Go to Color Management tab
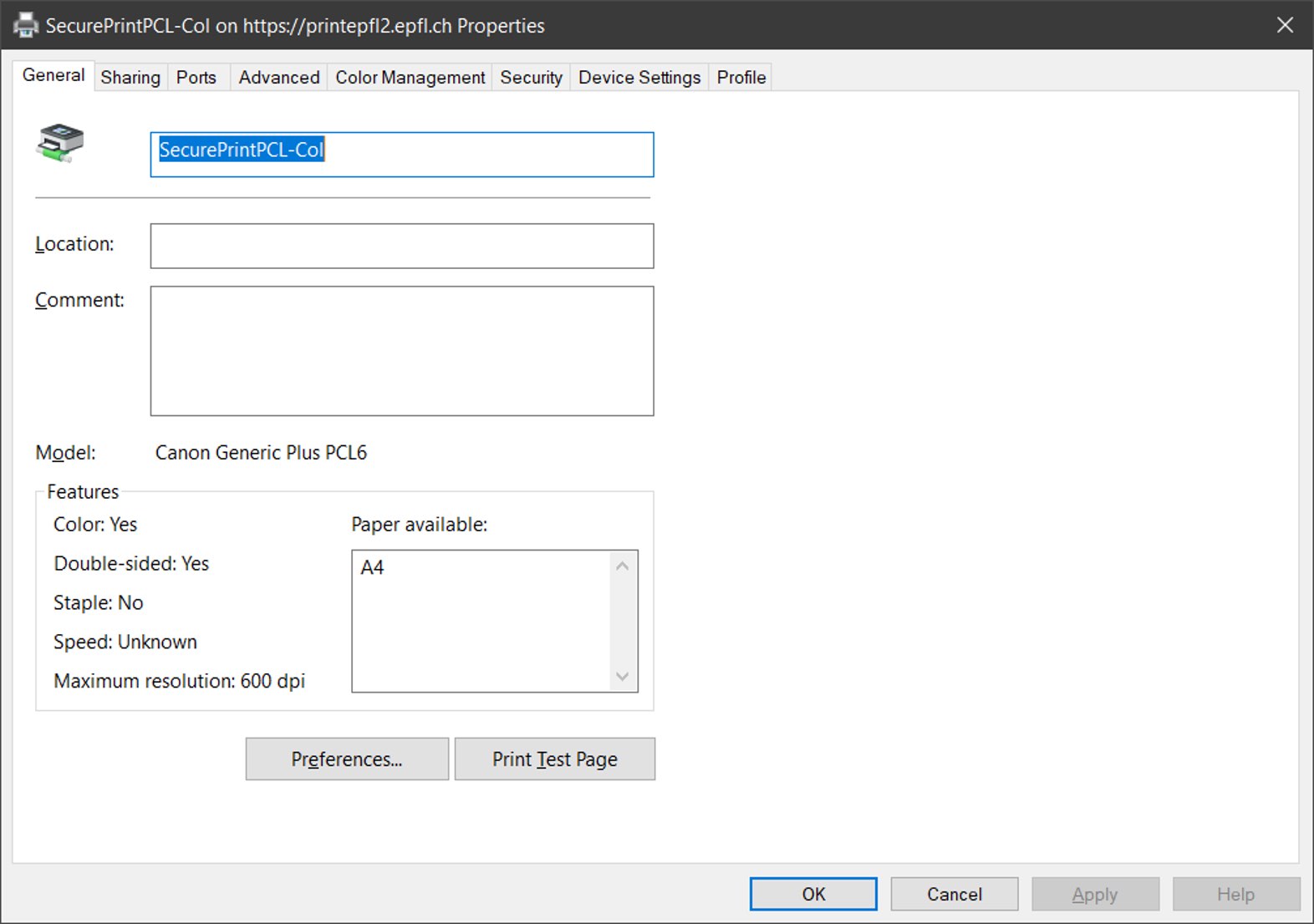Viewport: 1314px width, 924px height. click(410, 78)
